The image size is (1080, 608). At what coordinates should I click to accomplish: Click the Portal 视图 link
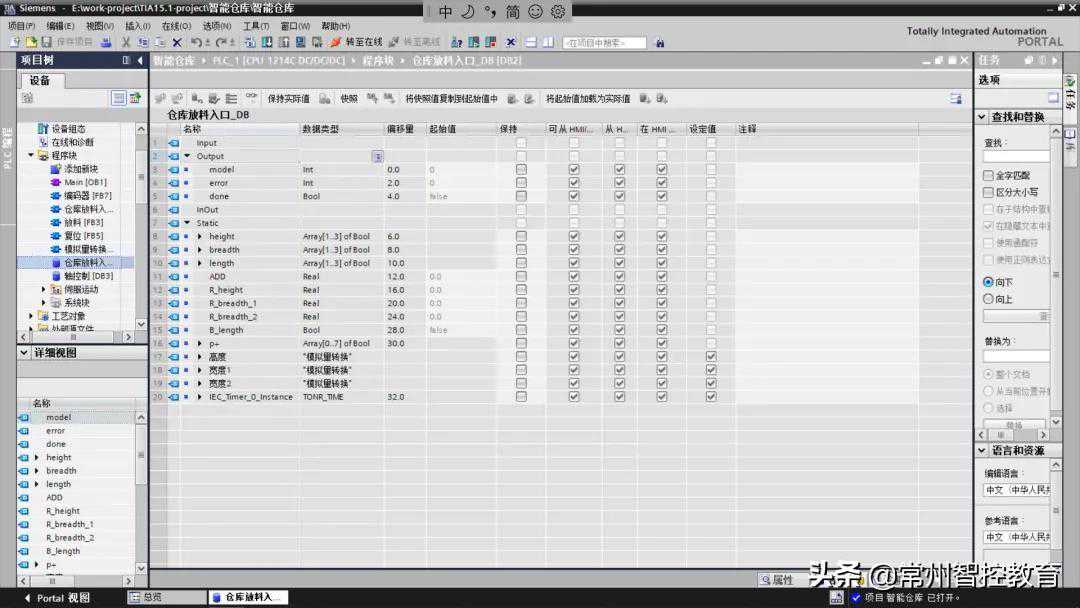[x=63, y=598]
